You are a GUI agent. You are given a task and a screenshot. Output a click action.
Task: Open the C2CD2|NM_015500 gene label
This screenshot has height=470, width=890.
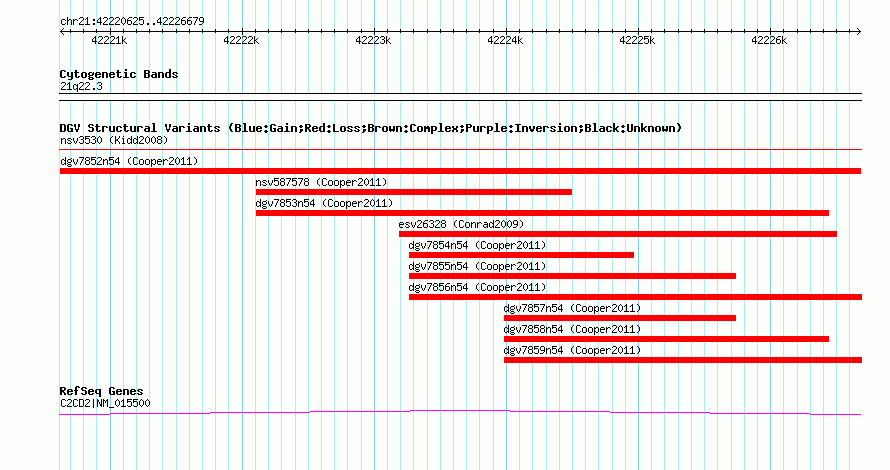(105, 404)
